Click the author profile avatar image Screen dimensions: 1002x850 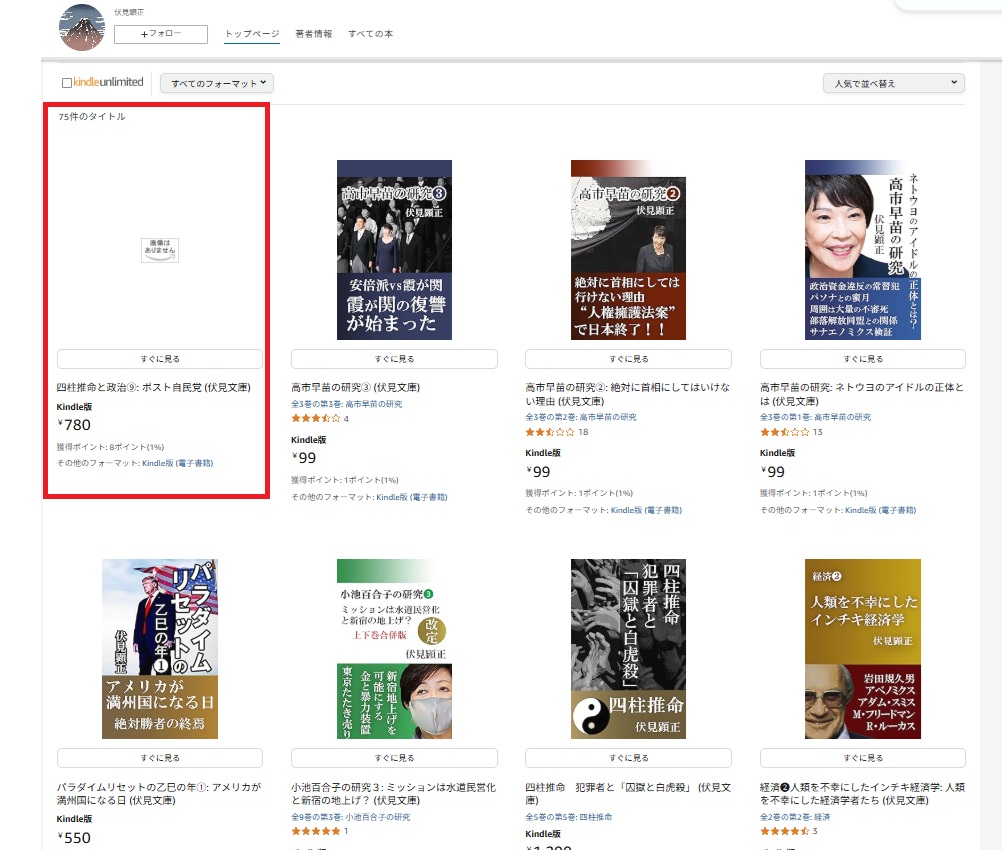click(x=82, y=26)
